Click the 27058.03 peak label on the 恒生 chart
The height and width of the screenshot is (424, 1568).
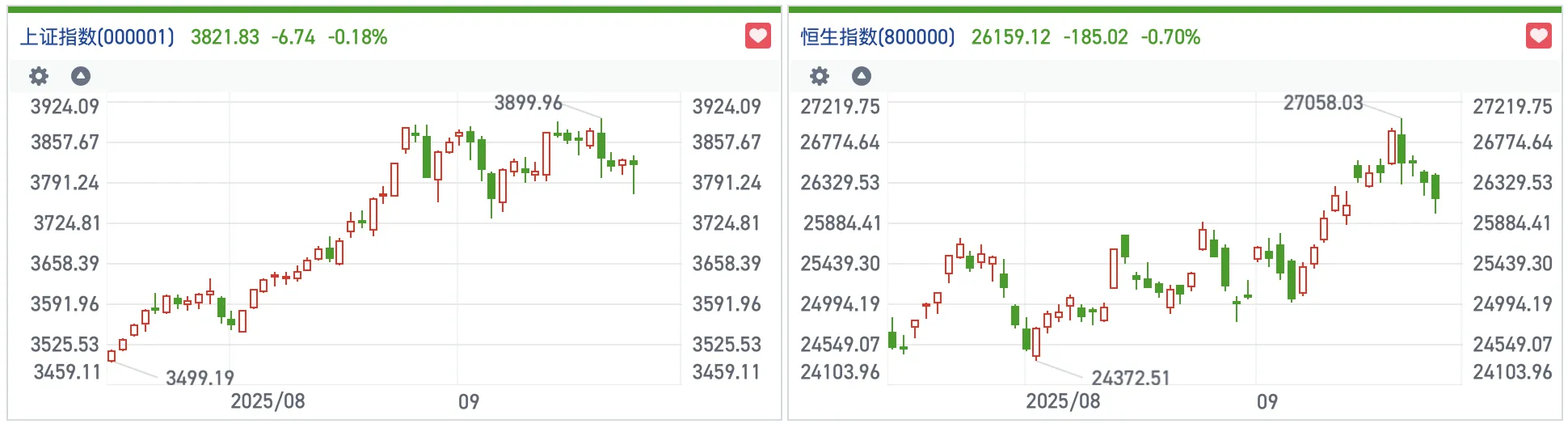(1323, 103)
